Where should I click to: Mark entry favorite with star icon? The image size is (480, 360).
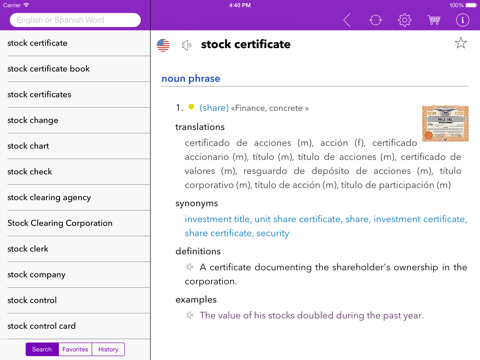pyautogui.click(x=461, y=43)
